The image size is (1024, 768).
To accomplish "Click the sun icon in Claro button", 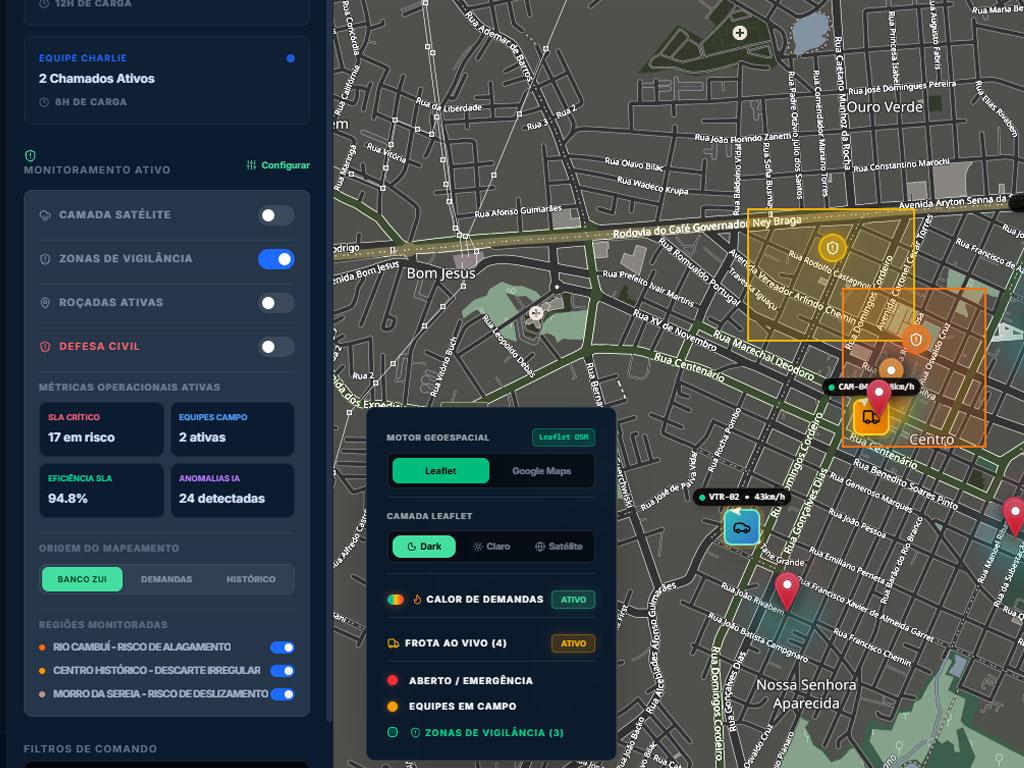I will point(477,547).
